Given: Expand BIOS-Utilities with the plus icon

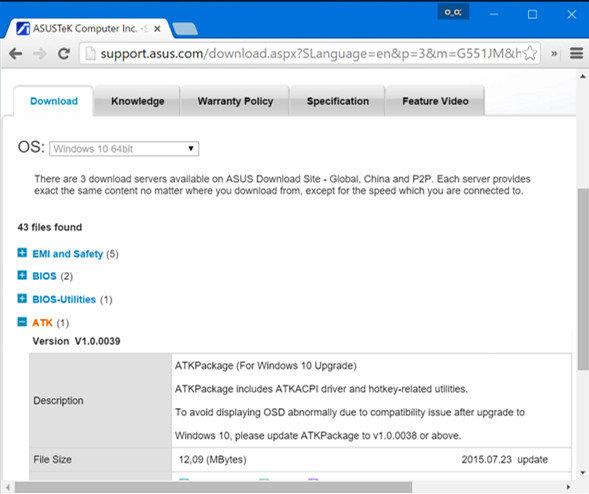Looking at the screenshot, I should [22, 299].
